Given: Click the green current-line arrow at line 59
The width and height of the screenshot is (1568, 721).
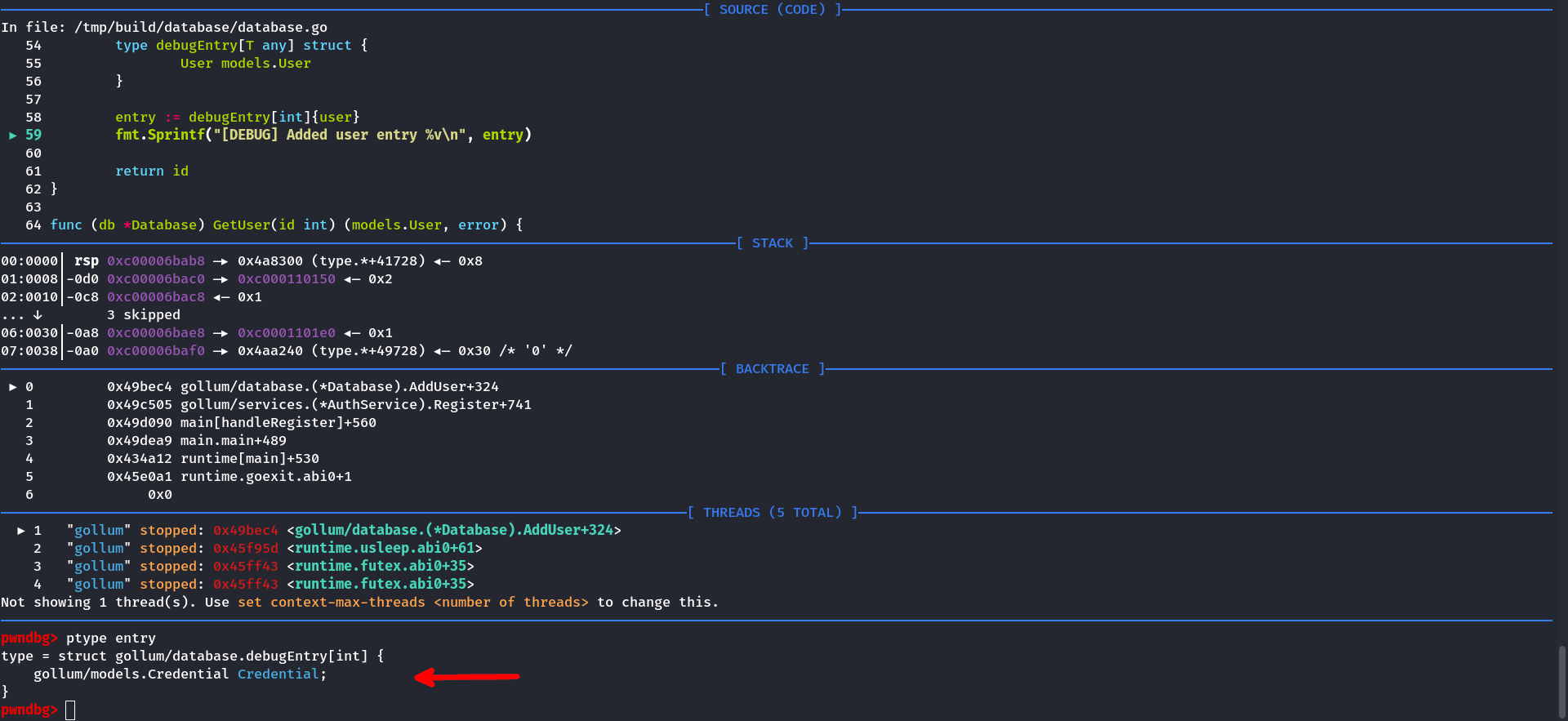Looking at the screenshot, I should 13,136.
